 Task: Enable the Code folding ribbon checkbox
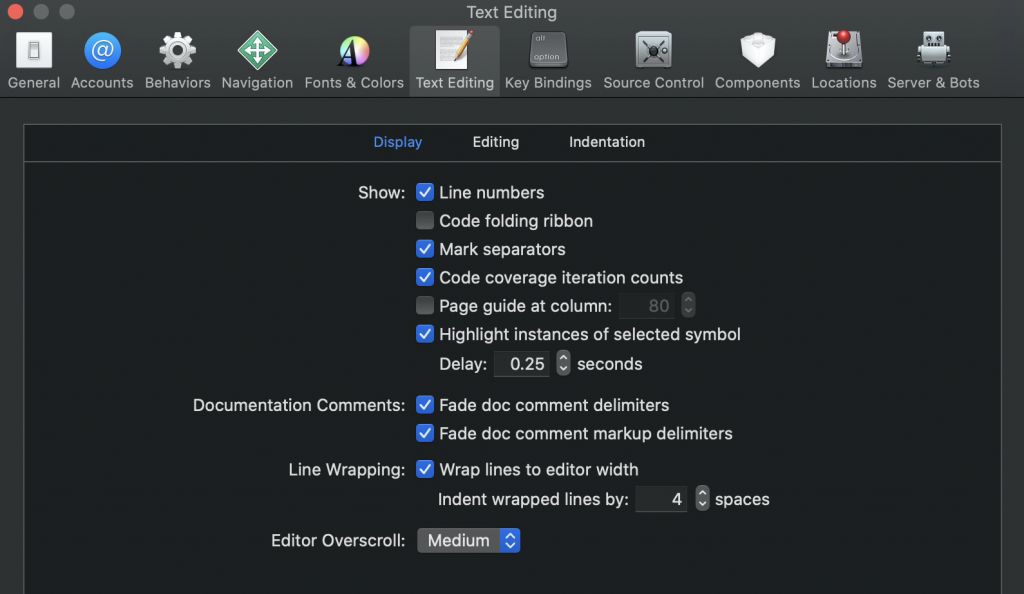coord(425,221)
